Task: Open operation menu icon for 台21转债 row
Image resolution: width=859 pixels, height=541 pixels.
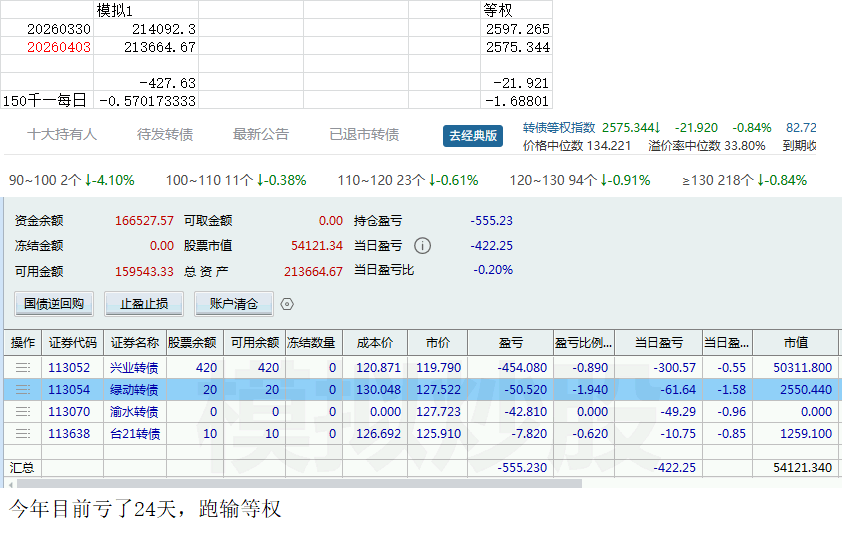Action: click(x=22, y=434)
